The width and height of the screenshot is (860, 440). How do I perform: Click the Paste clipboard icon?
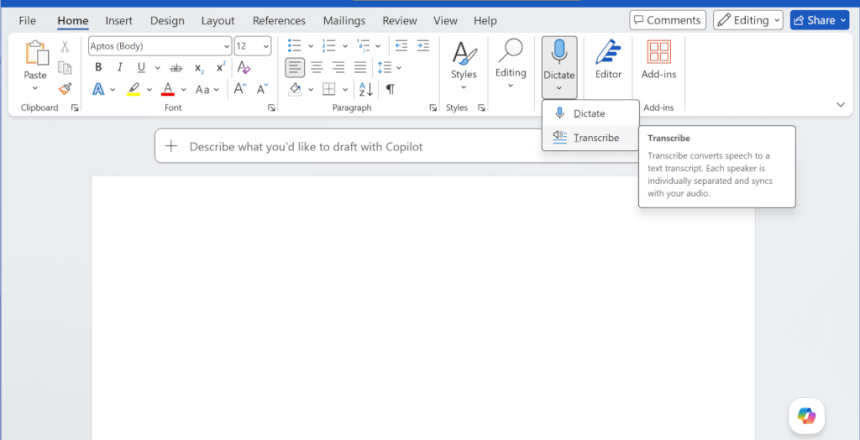[x=36, y=54]
